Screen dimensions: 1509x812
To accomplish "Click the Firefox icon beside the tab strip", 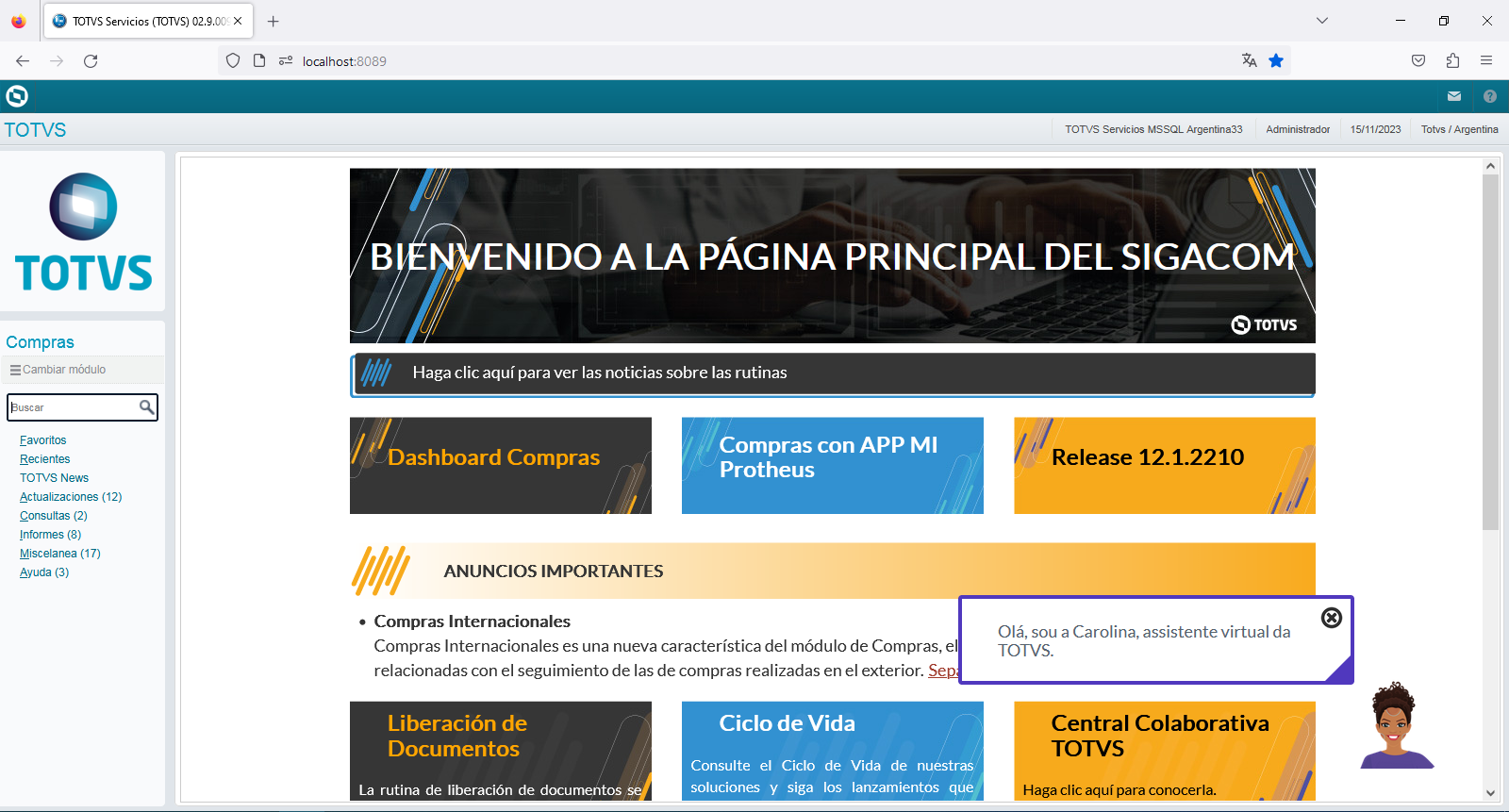I will 18,21.
